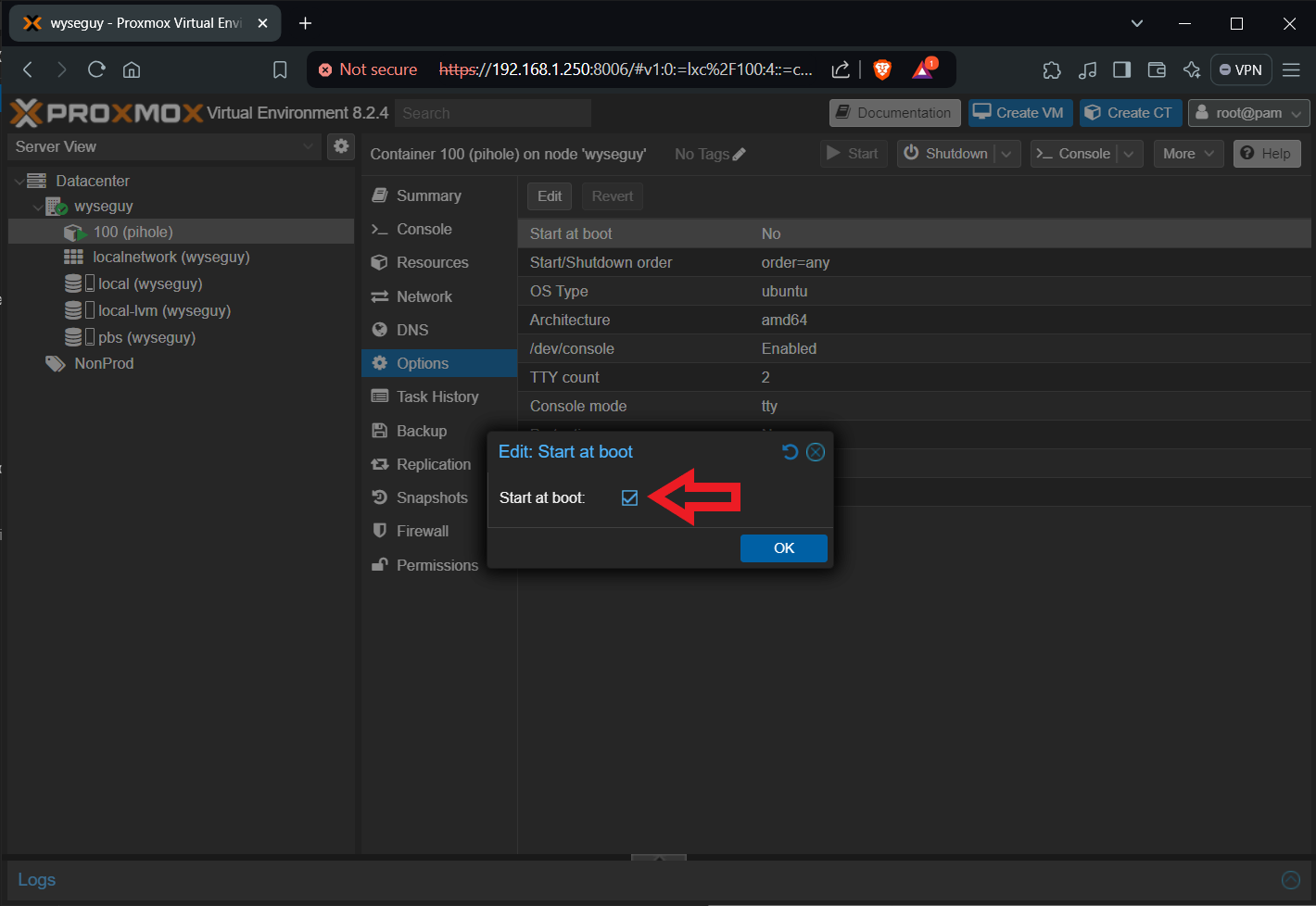
Task: Select the Start at boot row
Action: tap(914, 233)
